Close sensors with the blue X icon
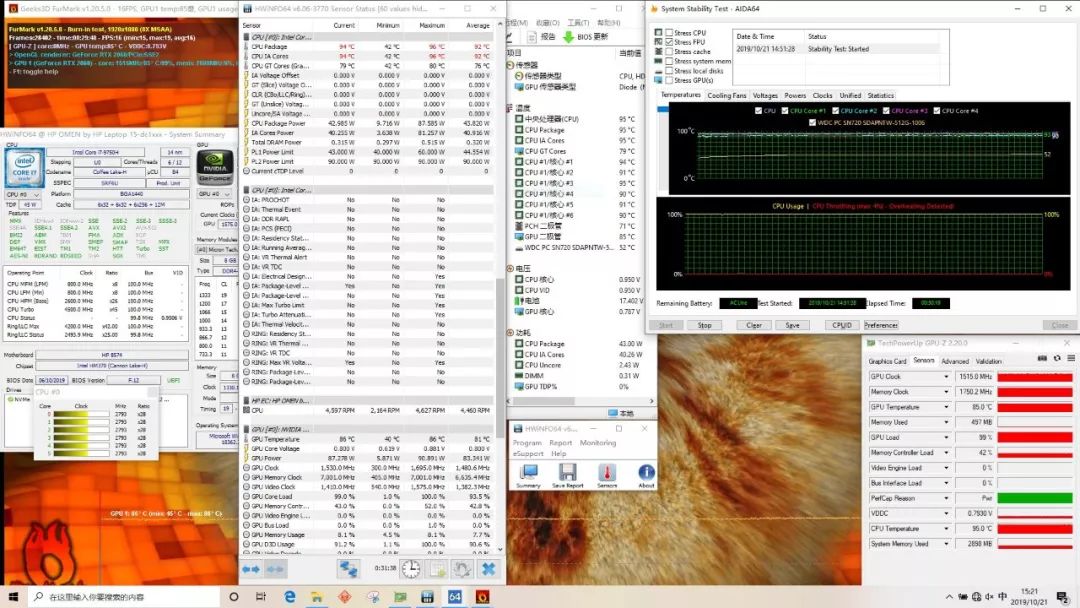This screenshot has width=1080, height=608. 488,568
